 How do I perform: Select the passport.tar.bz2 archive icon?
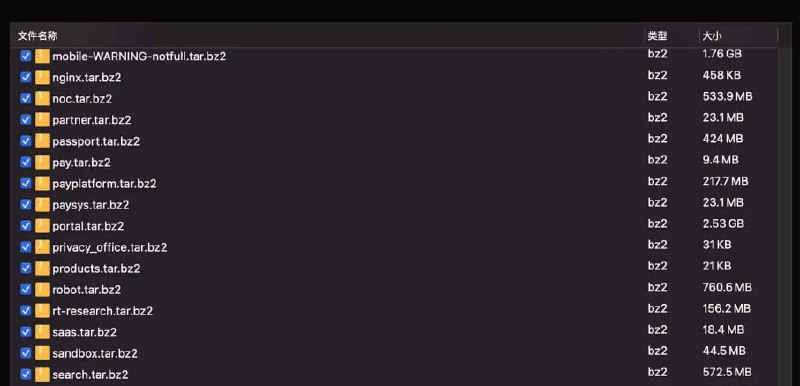point(42,141)
